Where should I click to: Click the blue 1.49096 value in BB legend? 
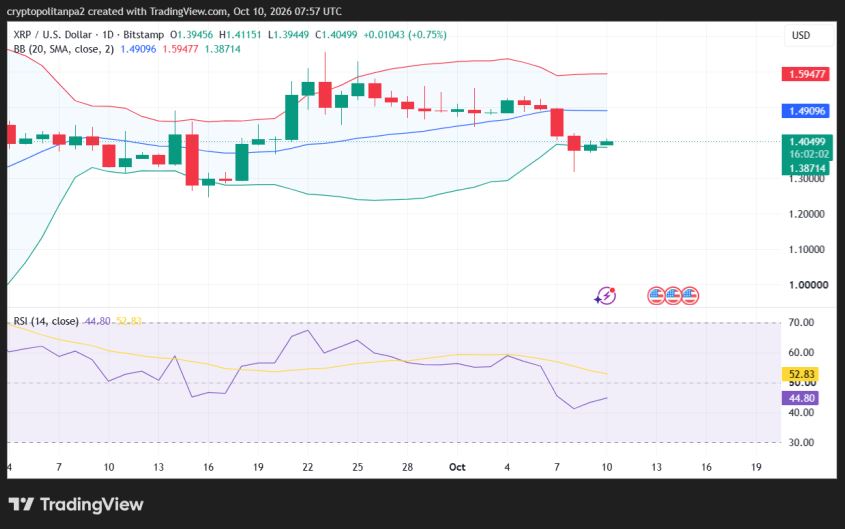pyautogui.click(x=138, y=49)
